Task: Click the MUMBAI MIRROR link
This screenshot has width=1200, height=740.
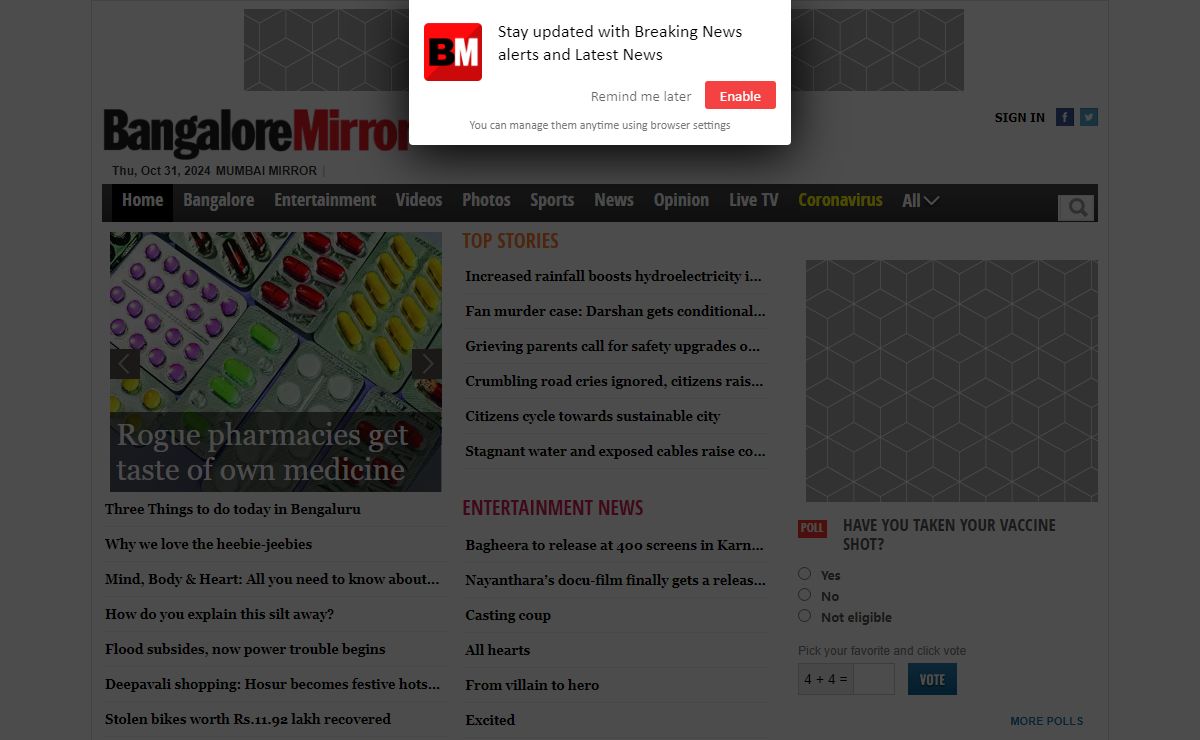Action: [x=266, y=171]
